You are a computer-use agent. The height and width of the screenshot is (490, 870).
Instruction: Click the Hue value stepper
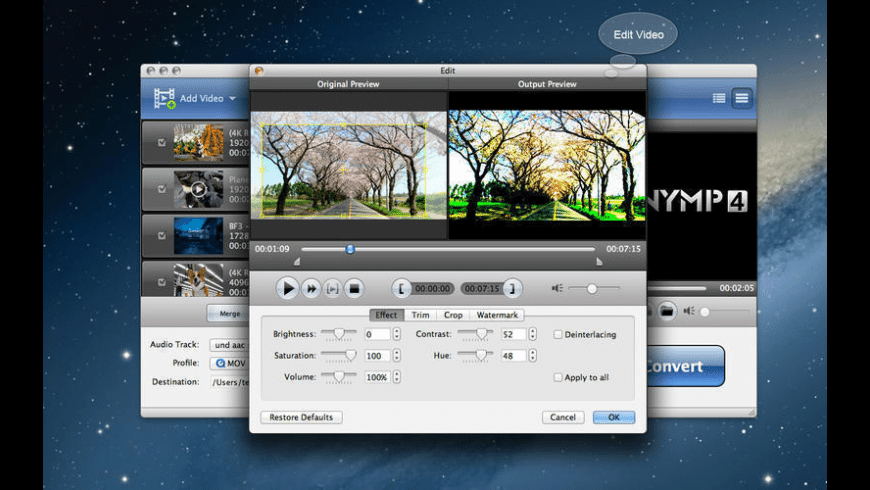point(532,355)
